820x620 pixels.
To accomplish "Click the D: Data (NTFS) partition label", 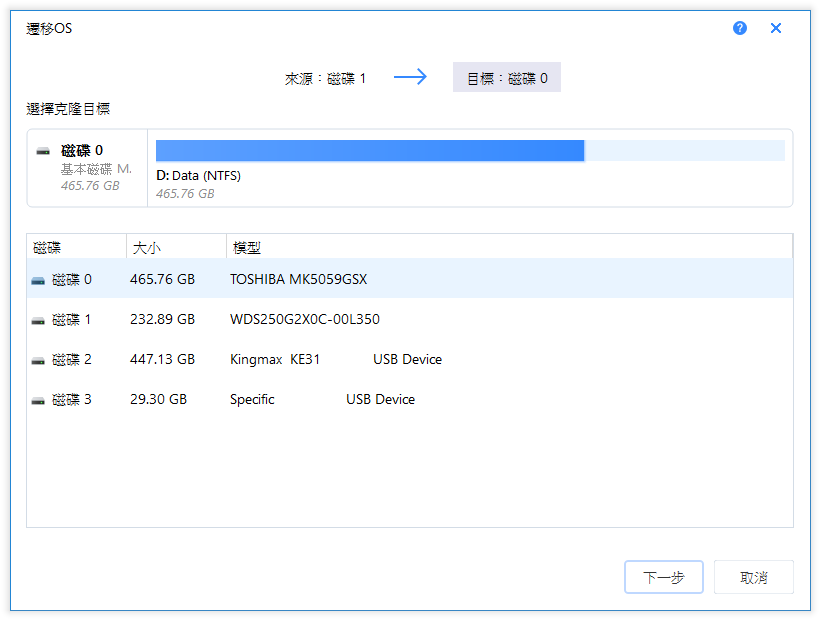I will click(x=198, y=176).
